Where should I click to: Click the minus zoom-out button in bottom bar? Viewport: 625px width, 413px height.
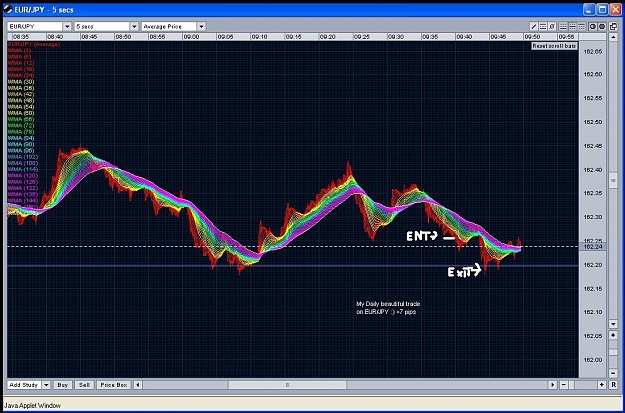564,385
